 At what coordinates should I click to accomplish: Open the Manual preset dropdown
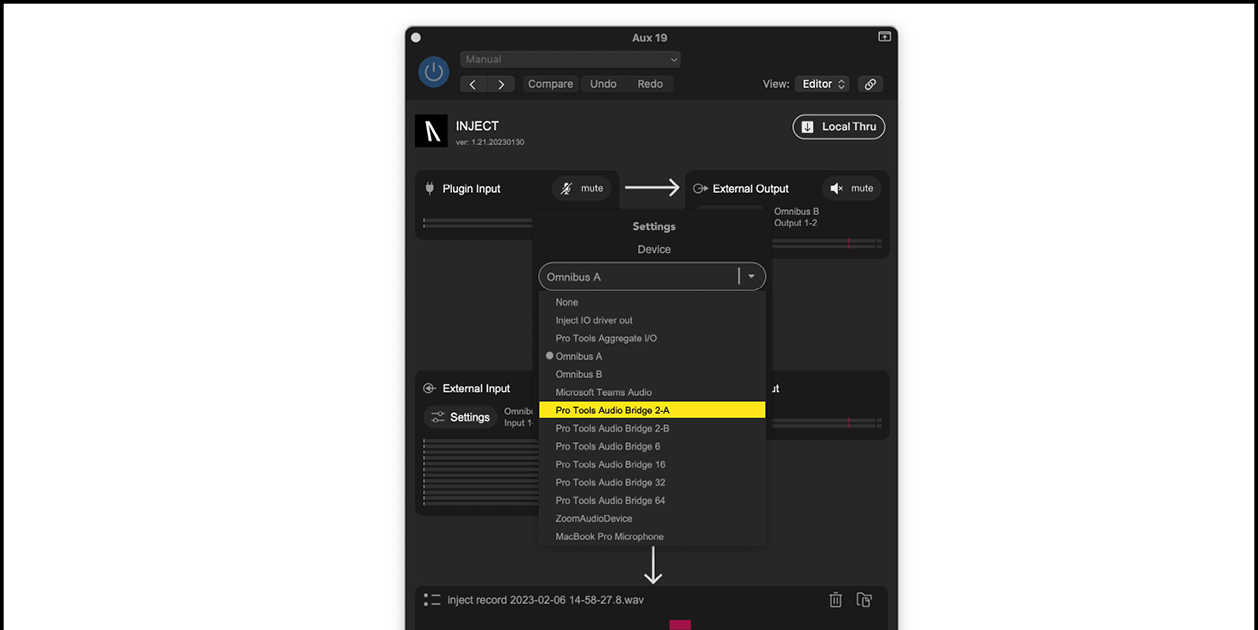click(x=570, y=60)
